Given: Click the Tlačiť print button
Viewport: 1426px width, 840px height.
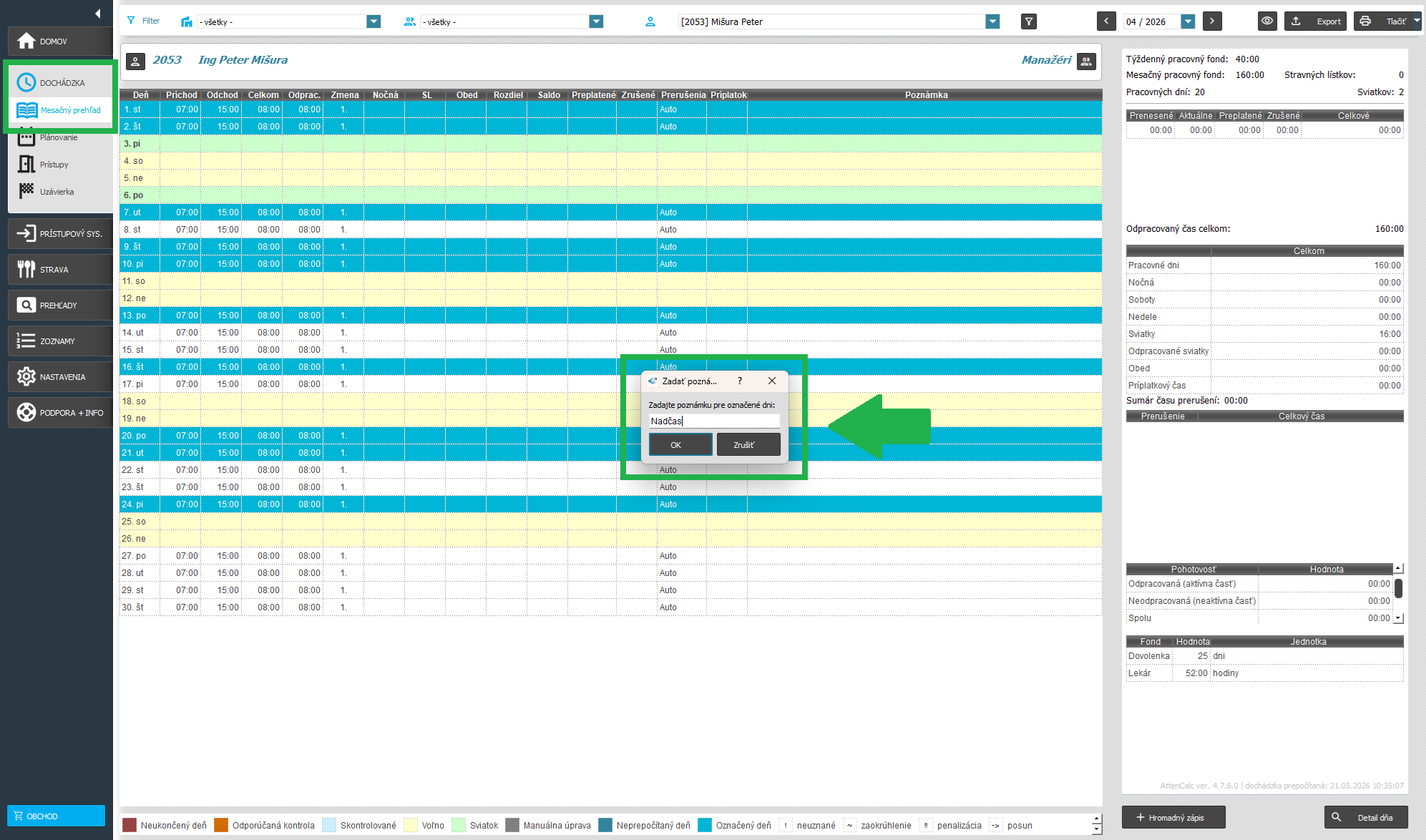Looking at the screenshot, I should pyautogui.click(x=1382, y=21).
